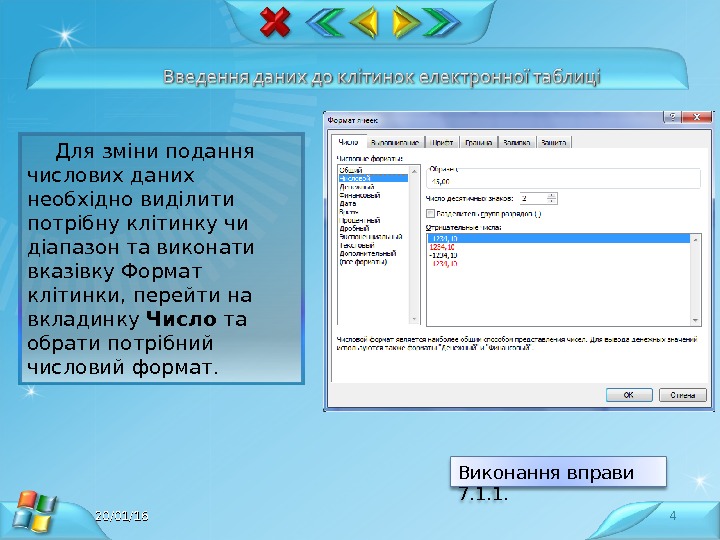Go to previous slide with yellow left arrow

364,22
